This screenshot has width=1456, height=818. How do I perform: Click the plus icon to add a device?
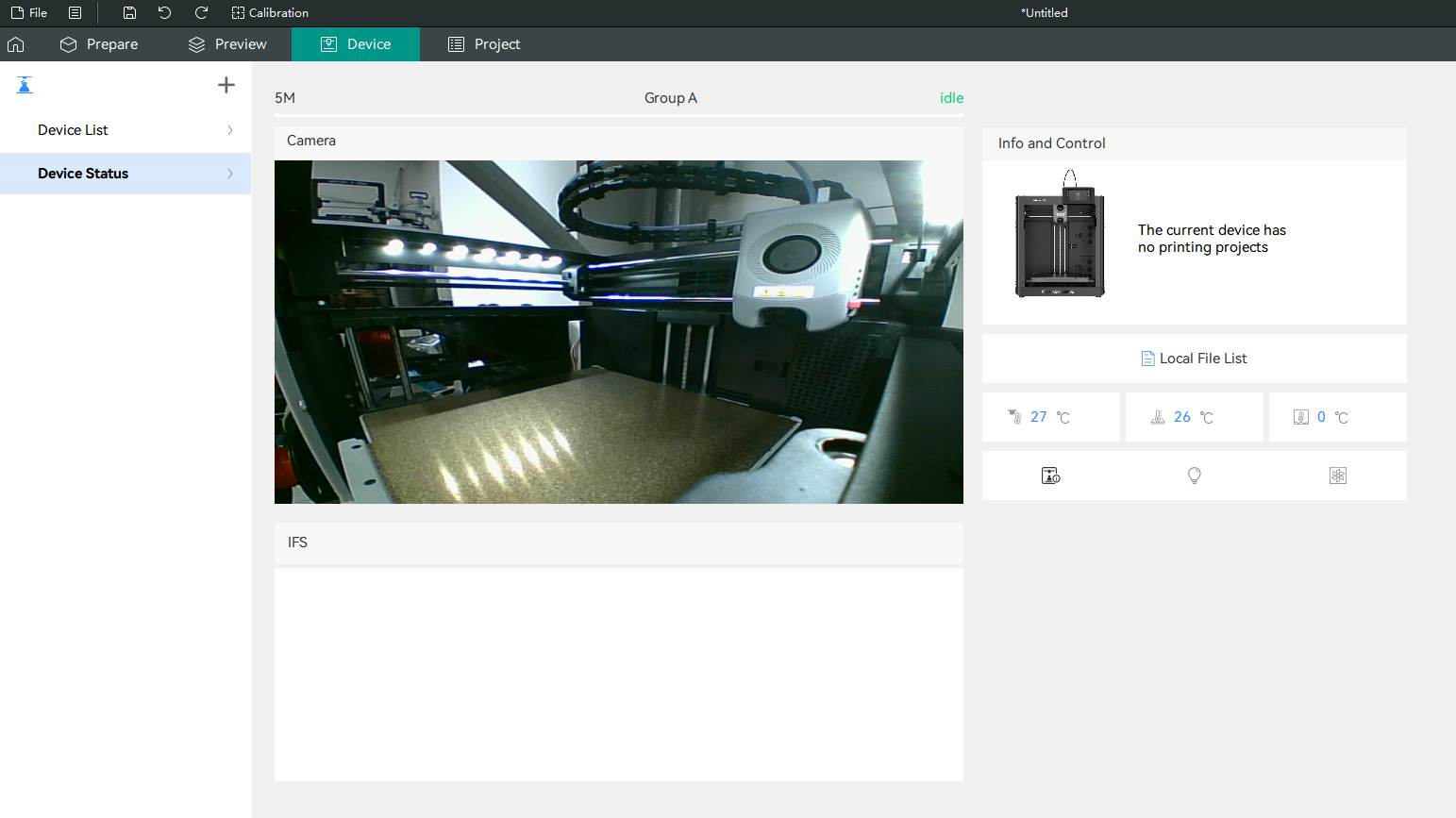tap(226, 85)
